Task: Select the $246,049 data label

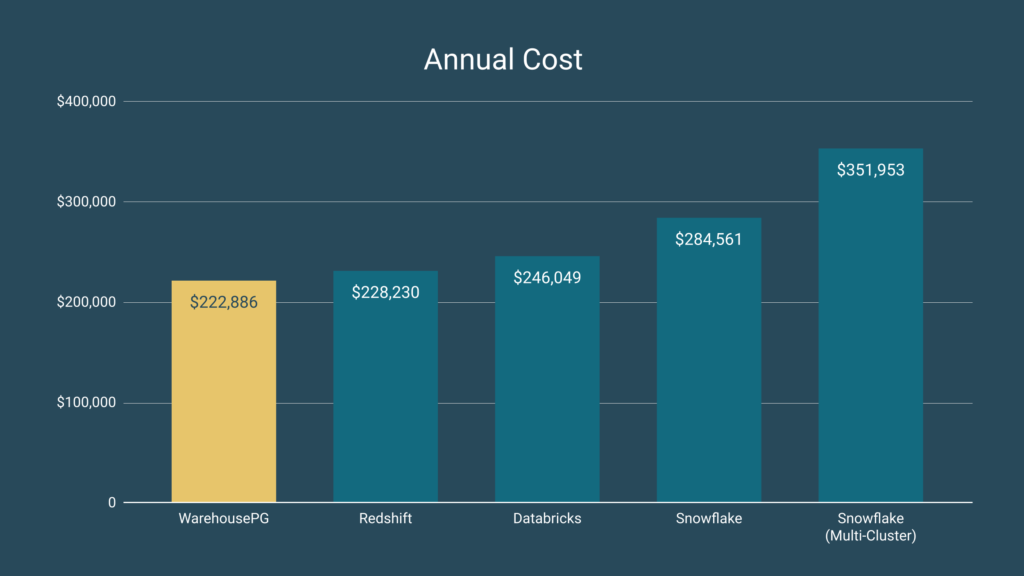Action: 547,277
